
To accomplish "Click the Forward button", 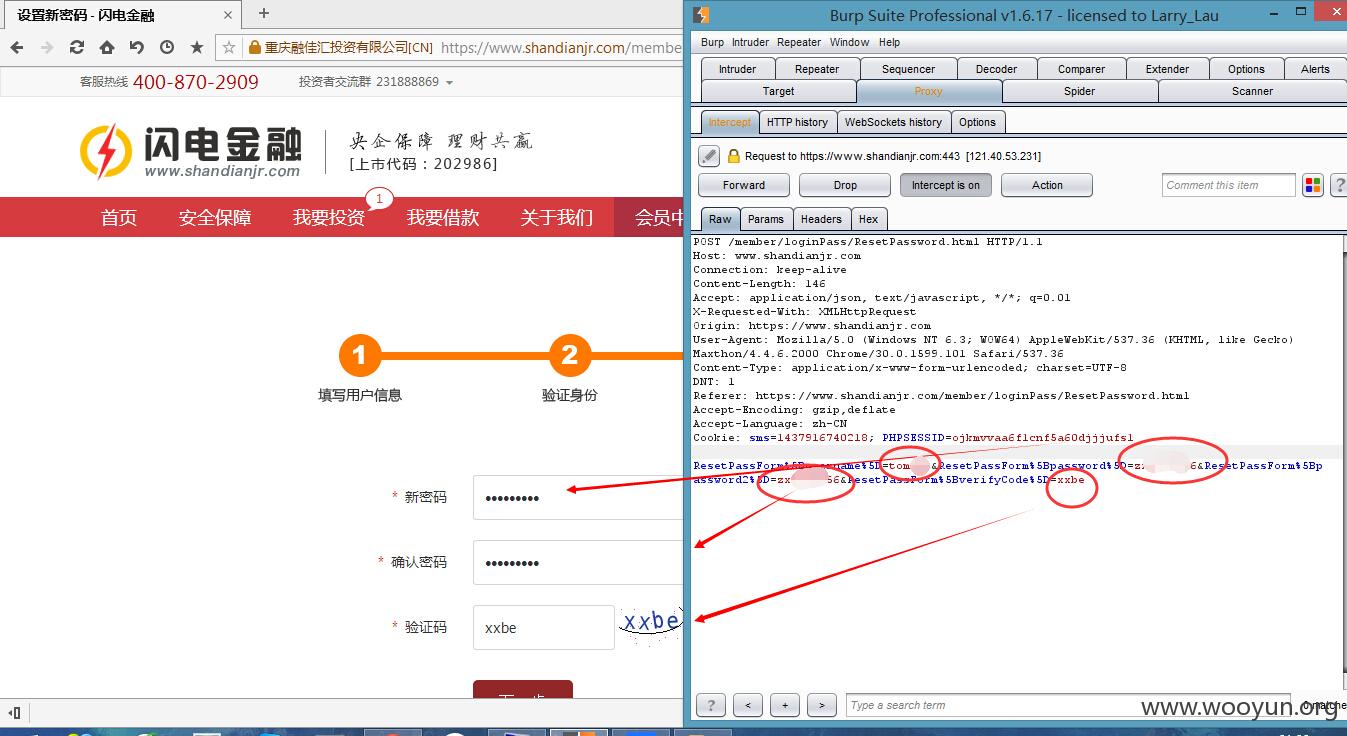I will pyautogui.click(x=744, y=185).
